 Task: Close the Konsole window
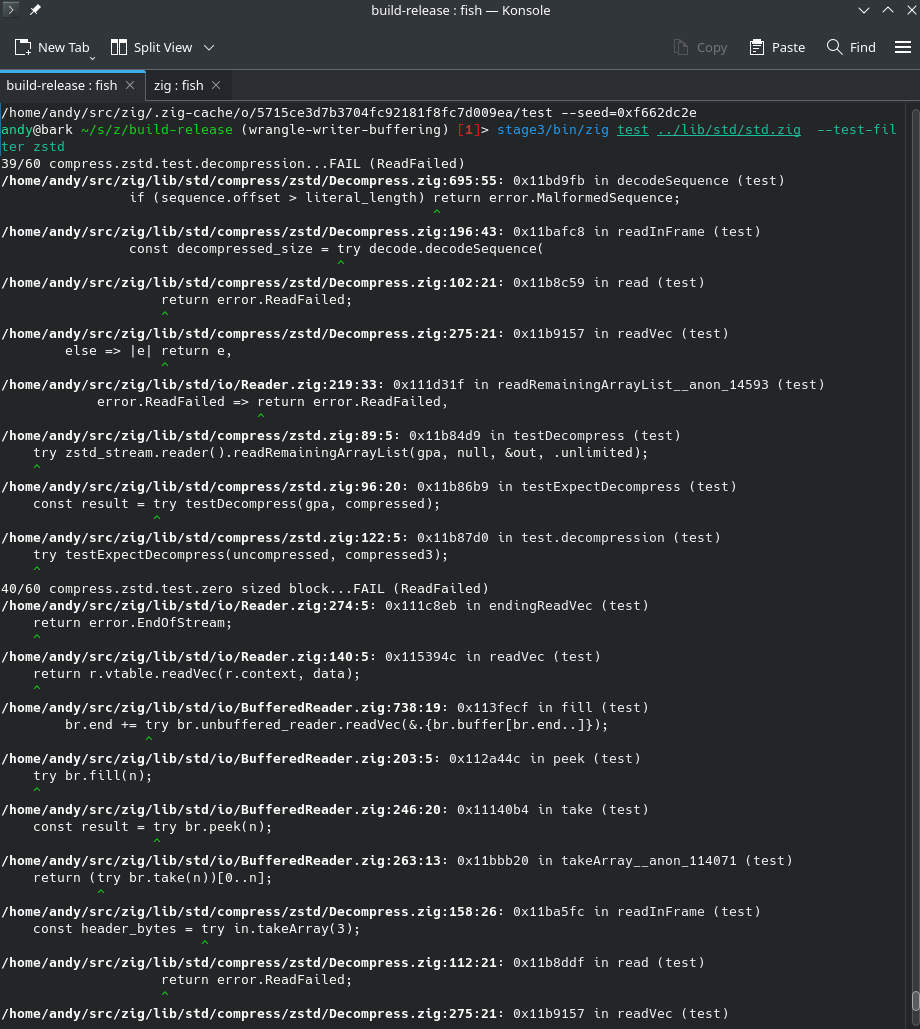click(911, 10)
